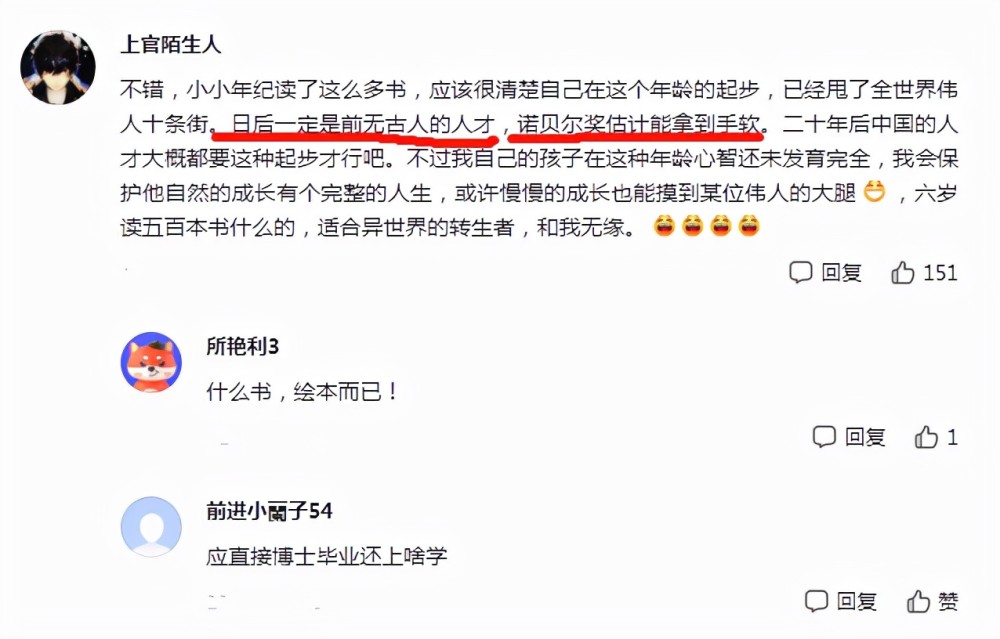Click the like thumb icon showing 151
Image resolution: width=1000 pixels, height=639 pixels.
click(902, 272)
